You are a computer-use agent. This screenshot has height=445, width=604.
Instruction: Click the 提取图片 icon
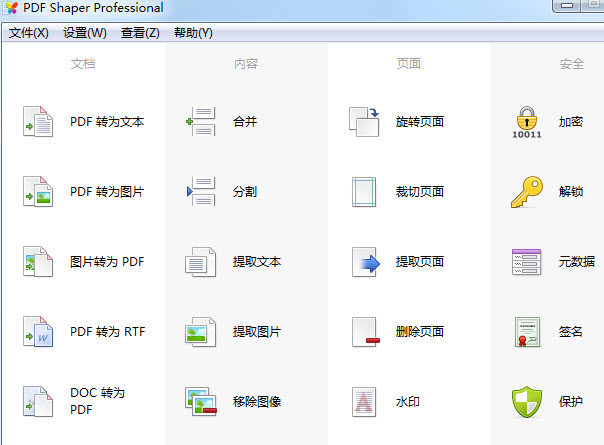point(201,332)
